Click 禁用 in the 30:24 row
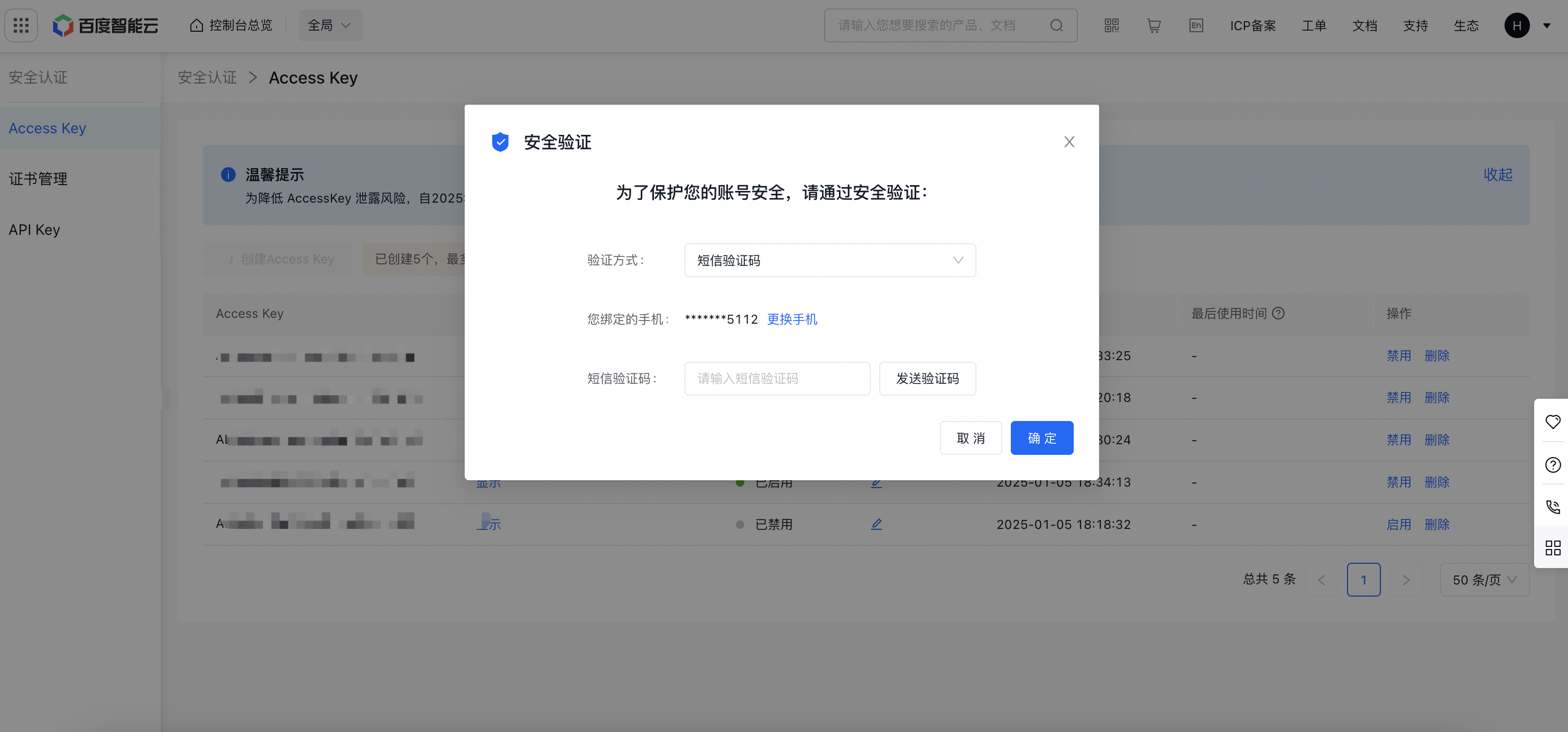This screenshot has width=1568, height=732. point(1399,440)
